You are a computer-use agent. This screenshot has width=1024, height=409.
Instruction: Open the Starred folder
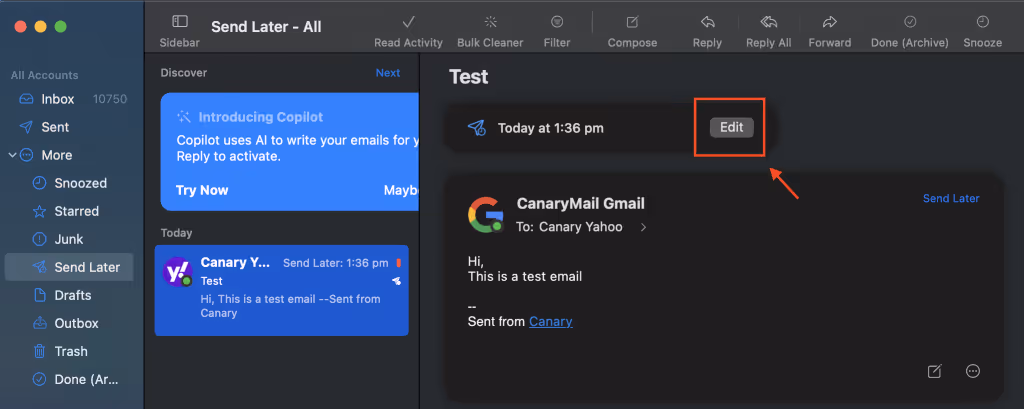pyautogui.click(x=69, y=212)
